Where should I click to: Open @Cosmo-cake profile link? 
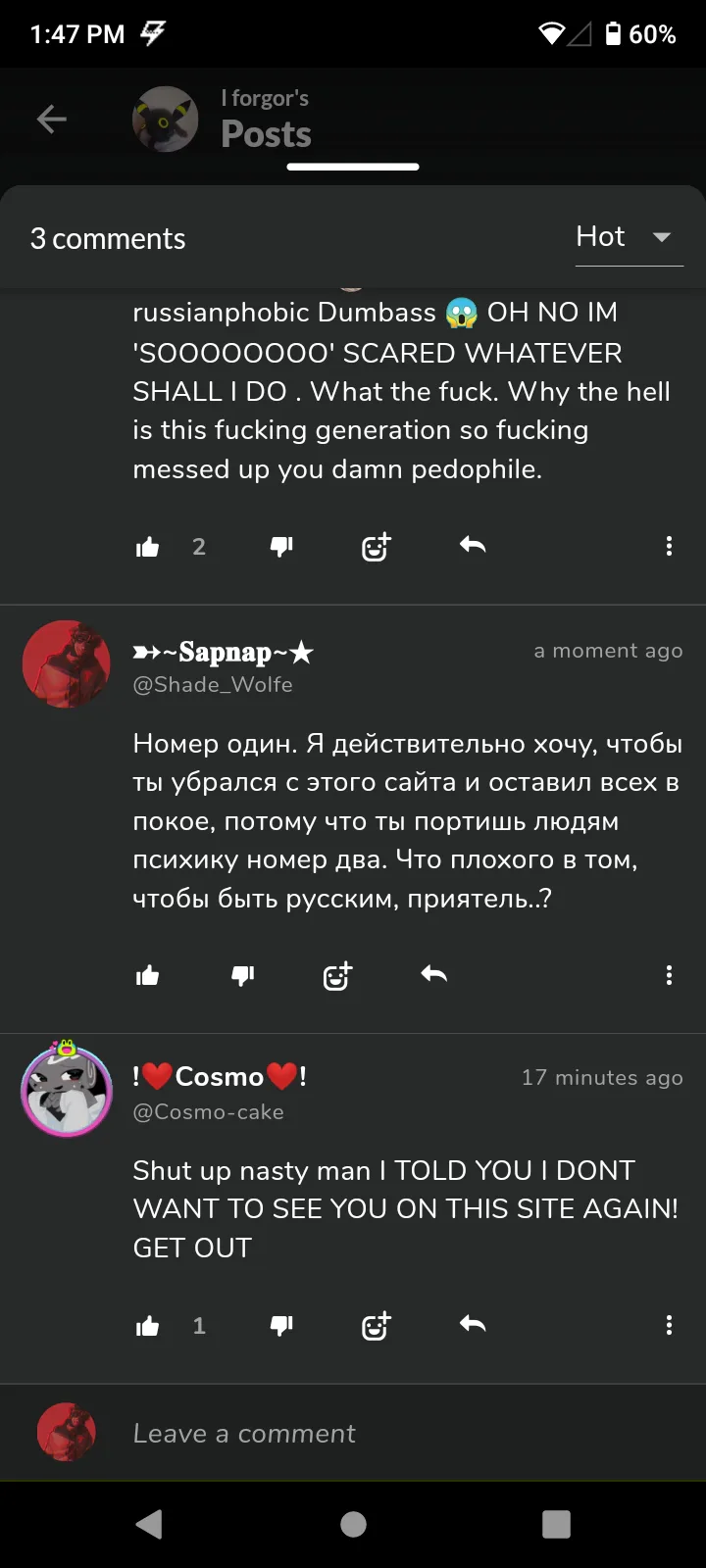[x=209, y=1112]
